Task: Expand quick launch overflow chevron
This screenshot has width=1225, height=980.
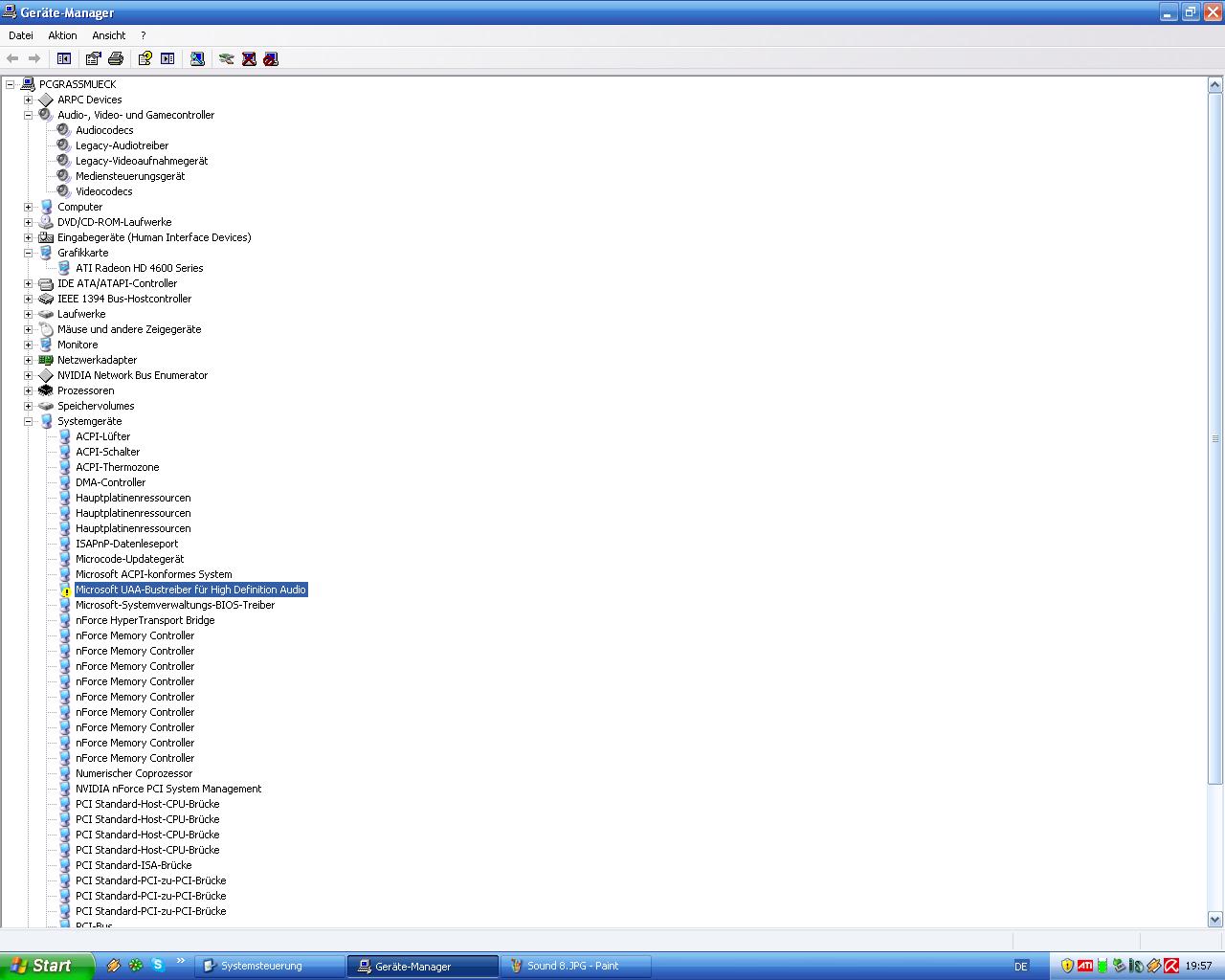Action: 180,961
